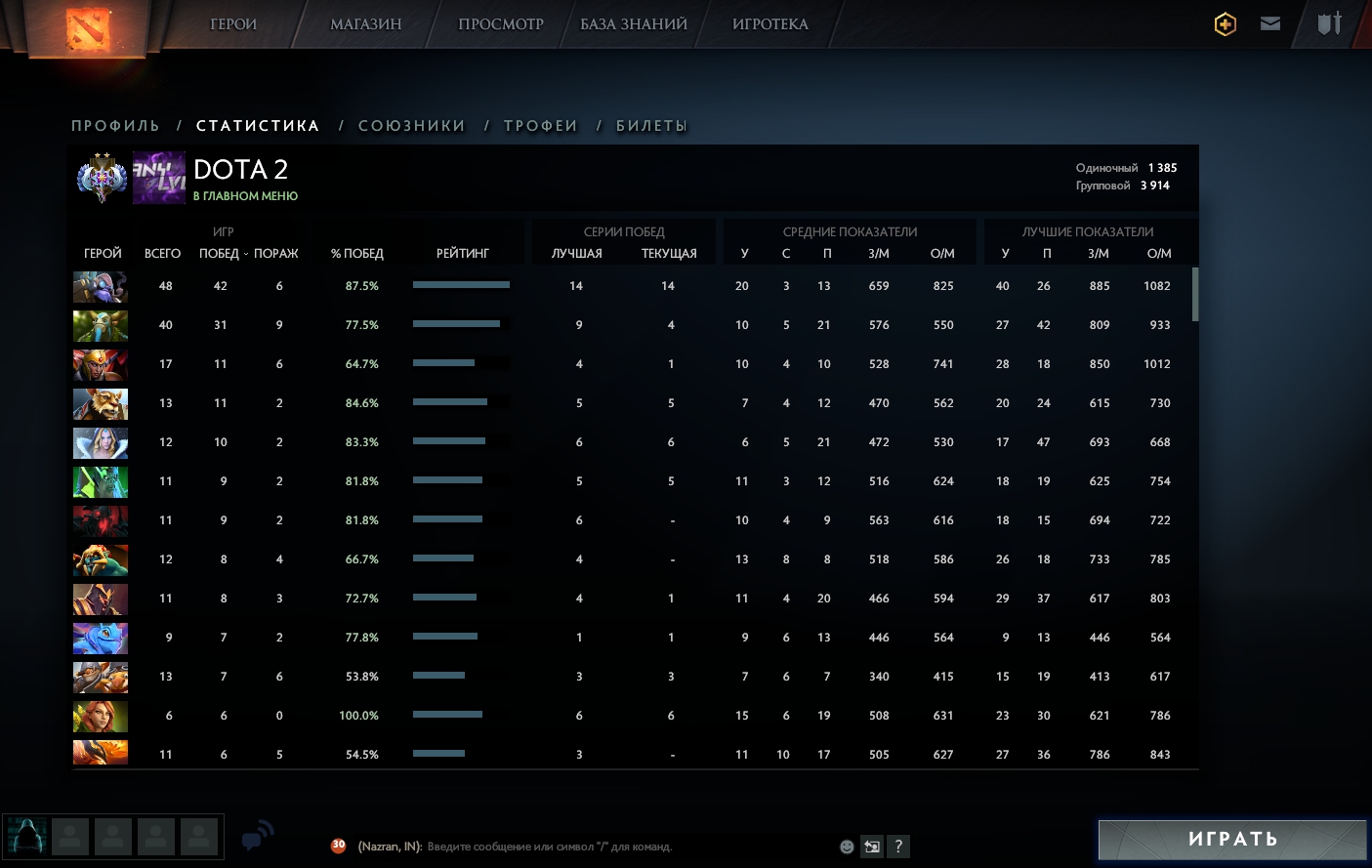Select hero portrait with 83.3% win rate
Viewport: 1372px width, 868px height.
pyautogui.click(x=101, y=443)
